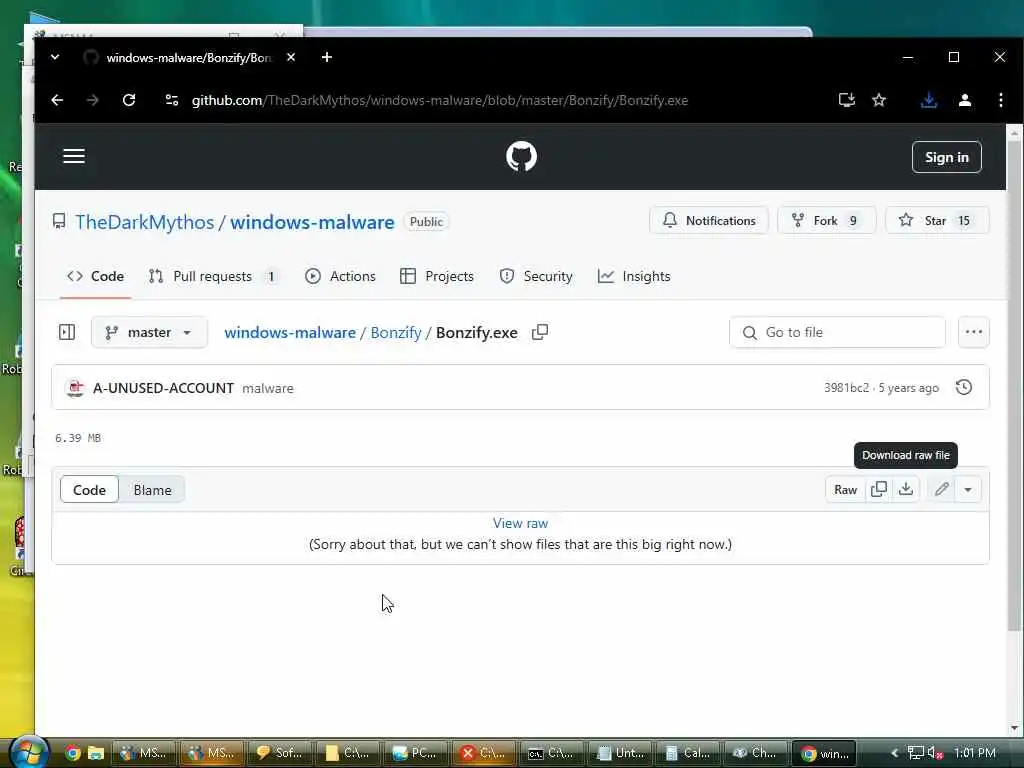Viewport: 1024px width, 768px height.
Task: Click the 1:01 PM clock
Action: coord(974,753)
